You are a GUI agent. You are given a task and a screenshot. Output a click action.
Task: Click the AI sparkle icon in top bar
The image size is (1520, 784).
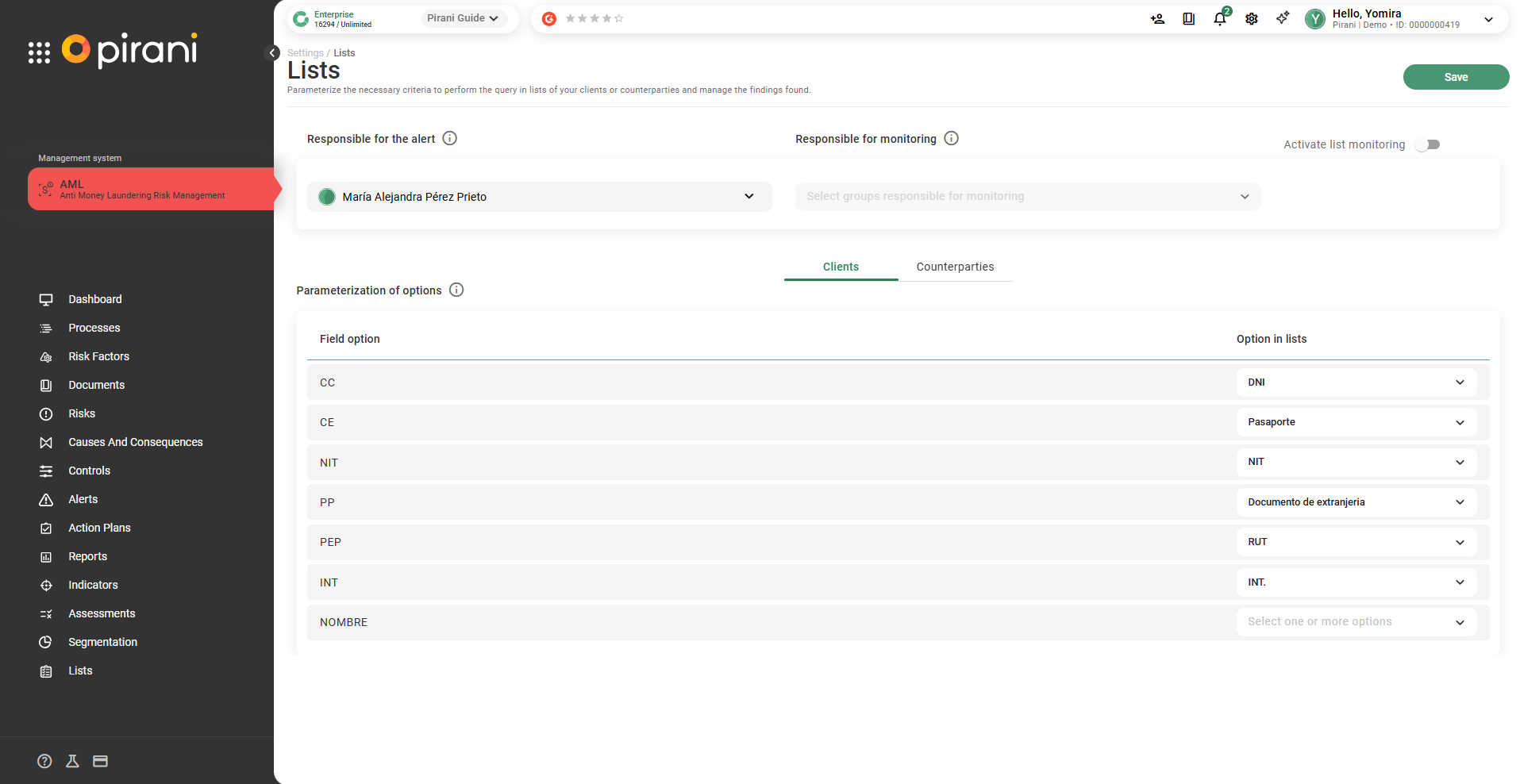coord(1283,18)
